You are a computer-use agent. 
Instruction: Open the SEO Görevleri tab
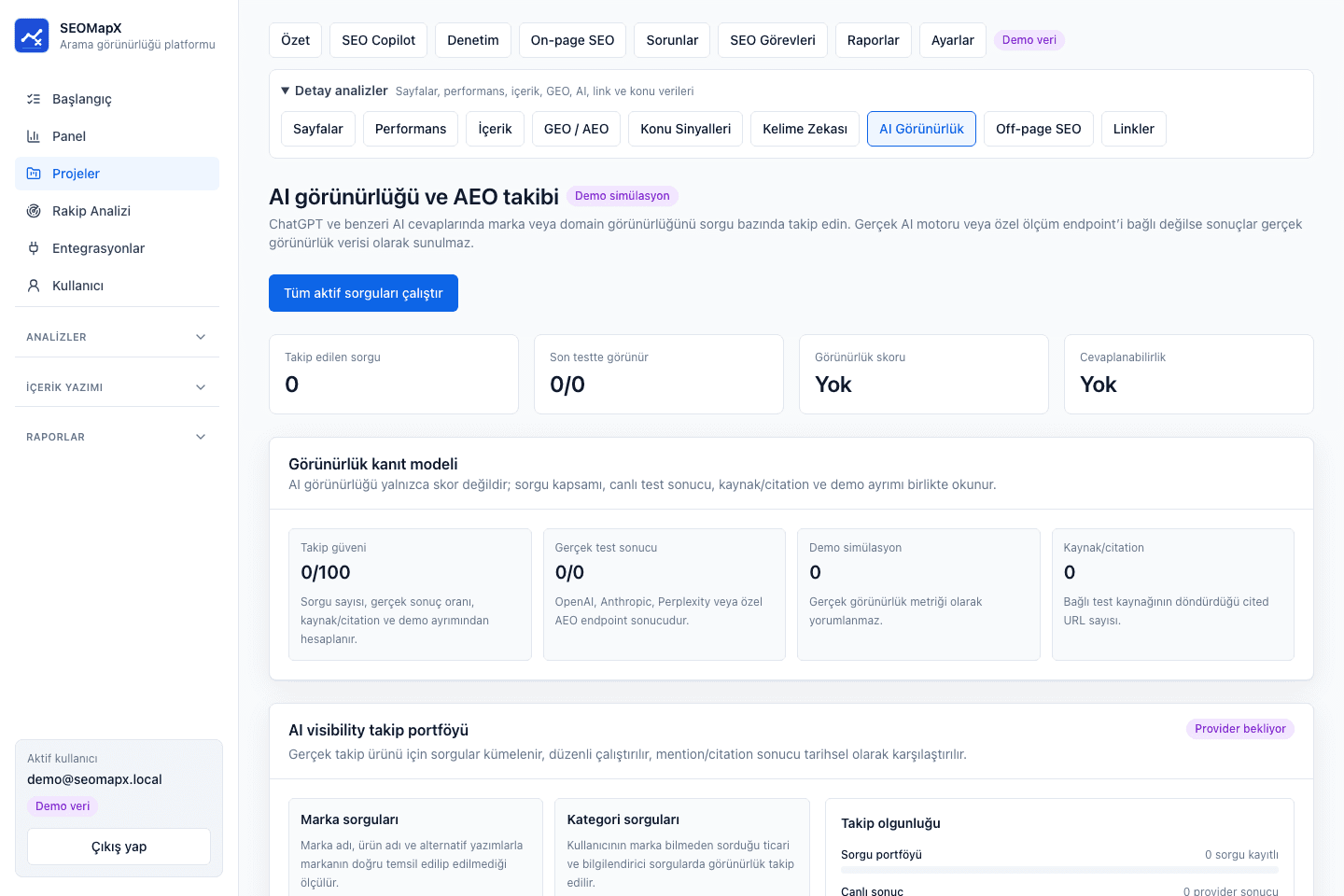773,40
